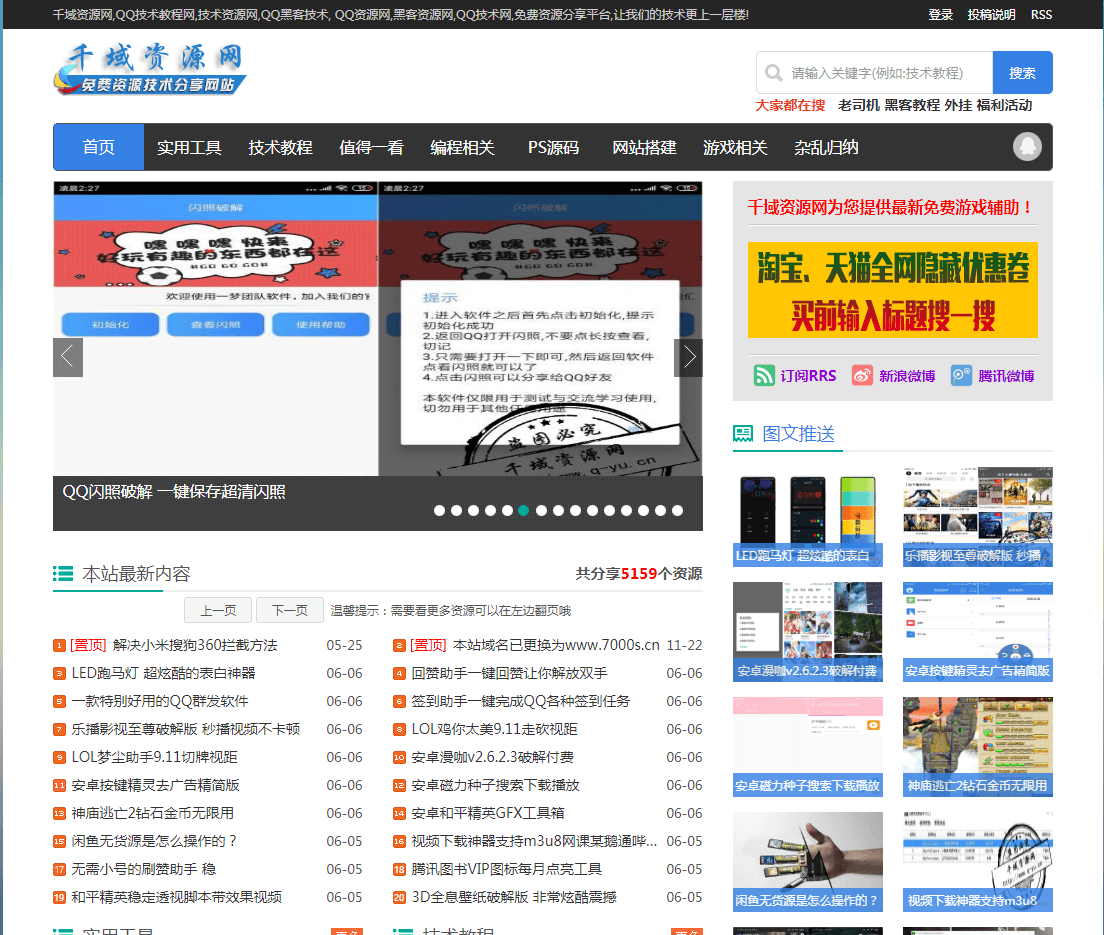Image resolution: width=1104 pixels, height=935 pixels.
Task: Click the 外挂 hot search keyword
Action: [958, 105]
